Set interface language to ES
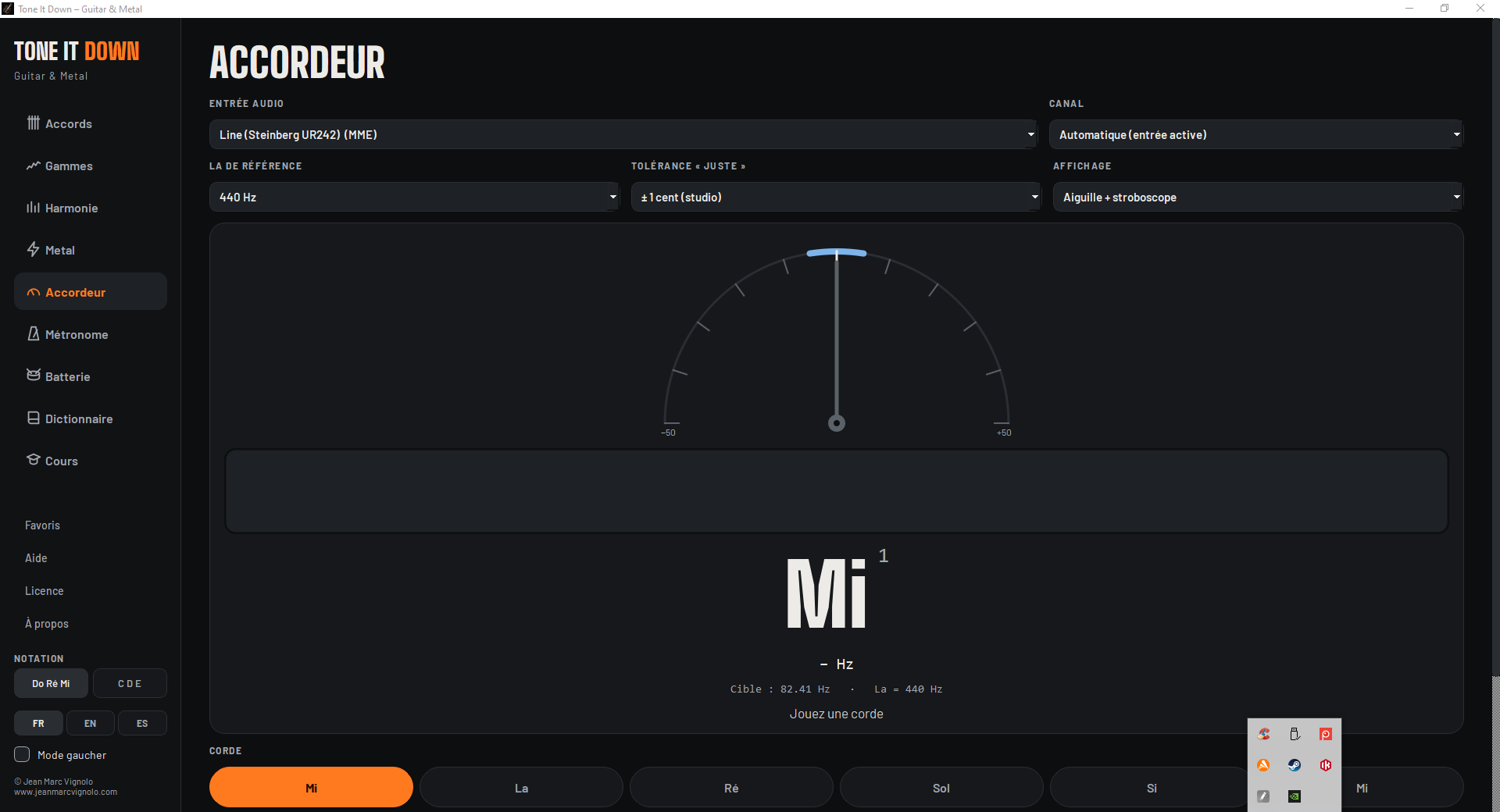 pos(142,723)
